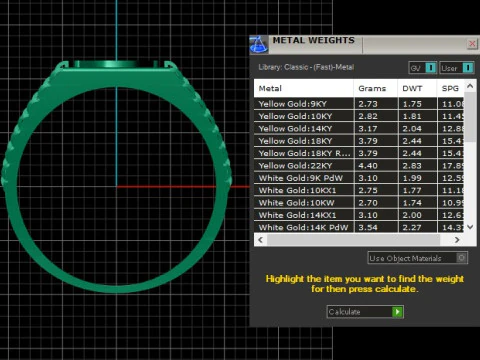Image resolution: width=480 pixels, height=360 pixels.
Task: Close the Metal Weights panel
Action: tap(472, 44)
